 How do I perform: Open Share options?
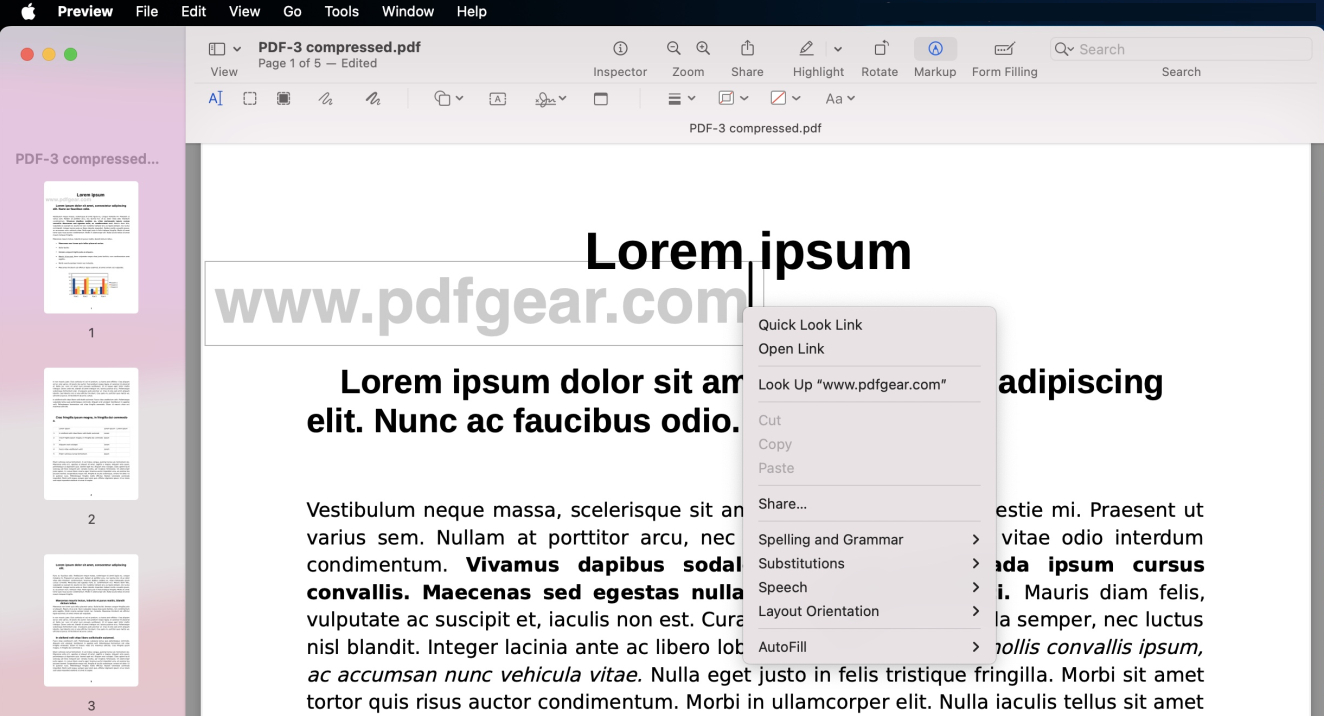tap(747, 55)
